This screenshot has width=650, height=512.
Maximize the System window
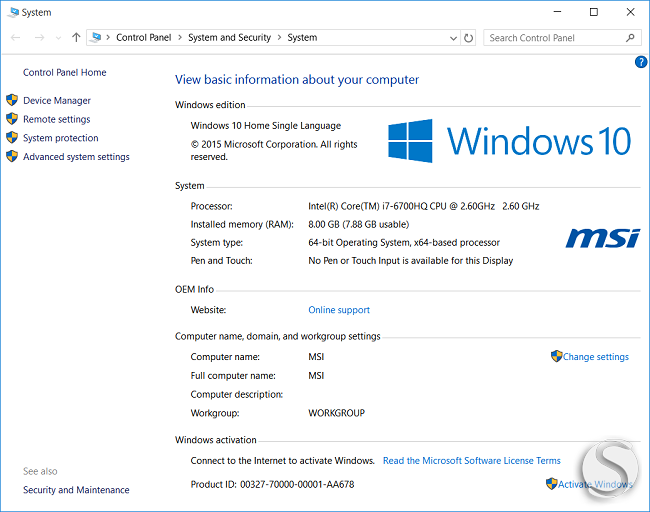pos(594,12)
